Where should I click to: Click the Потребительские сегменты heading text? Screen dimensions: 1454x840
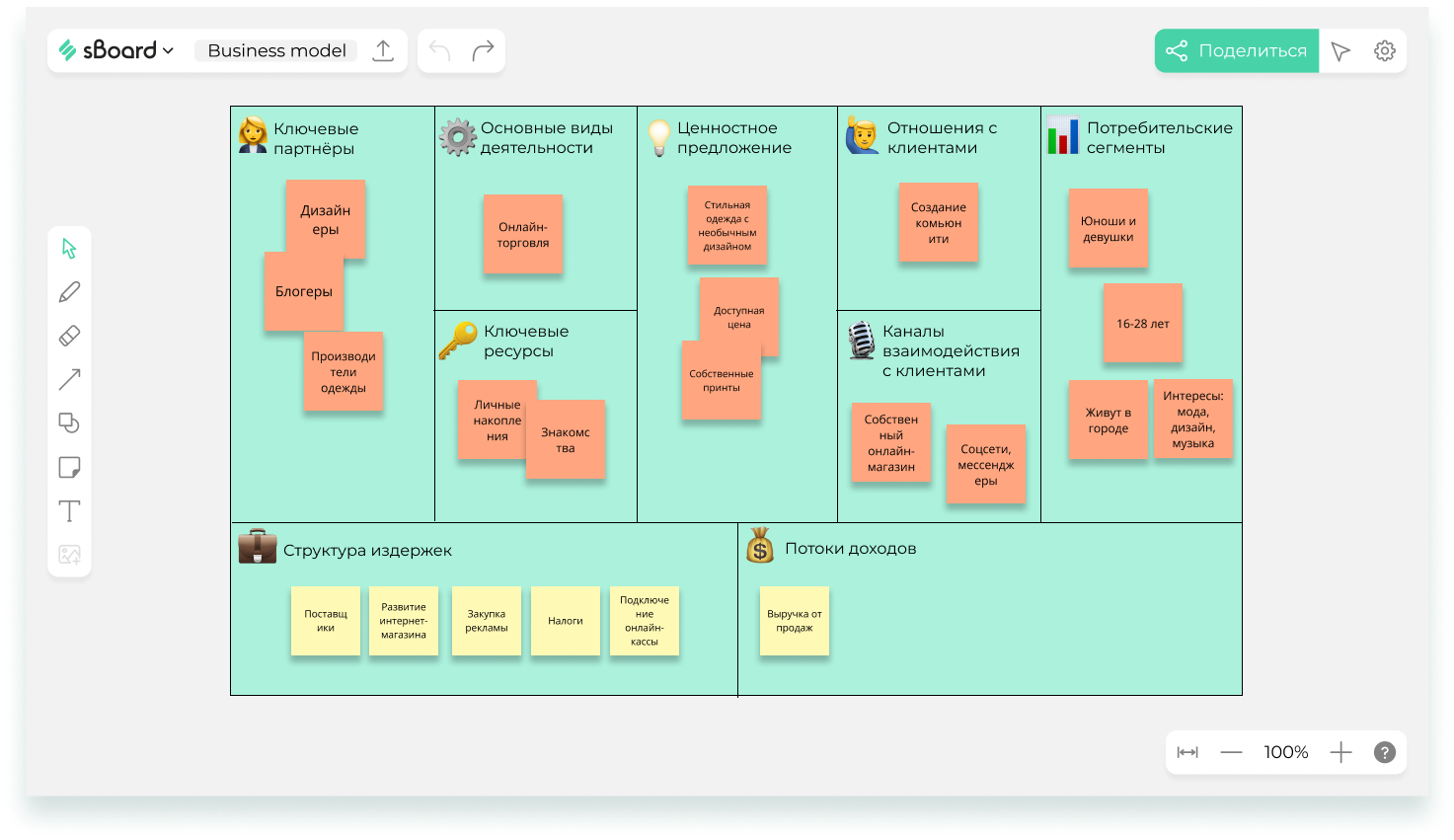[1160, 137]
